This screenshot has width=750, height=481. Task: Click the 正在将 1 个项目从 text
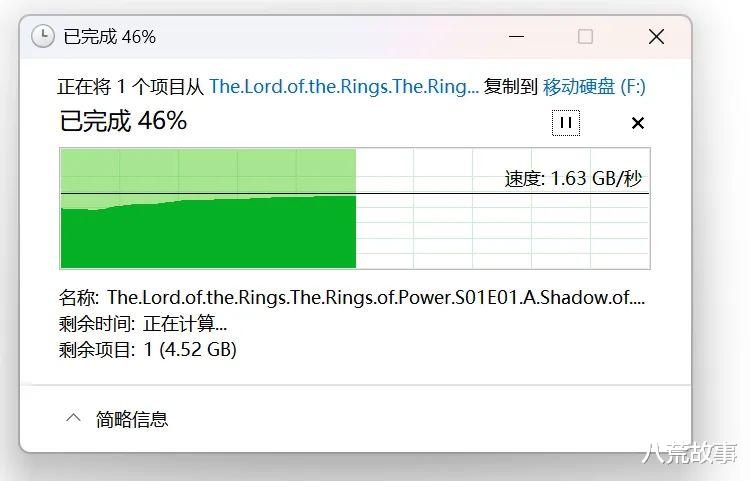tap(130, 86)
